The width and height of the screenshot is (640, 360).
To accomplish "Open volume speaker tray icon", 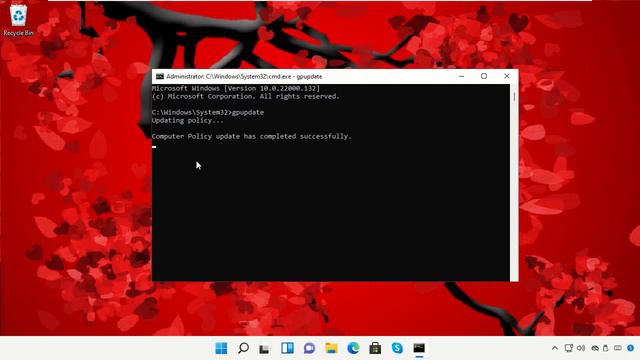I will 581,348.
